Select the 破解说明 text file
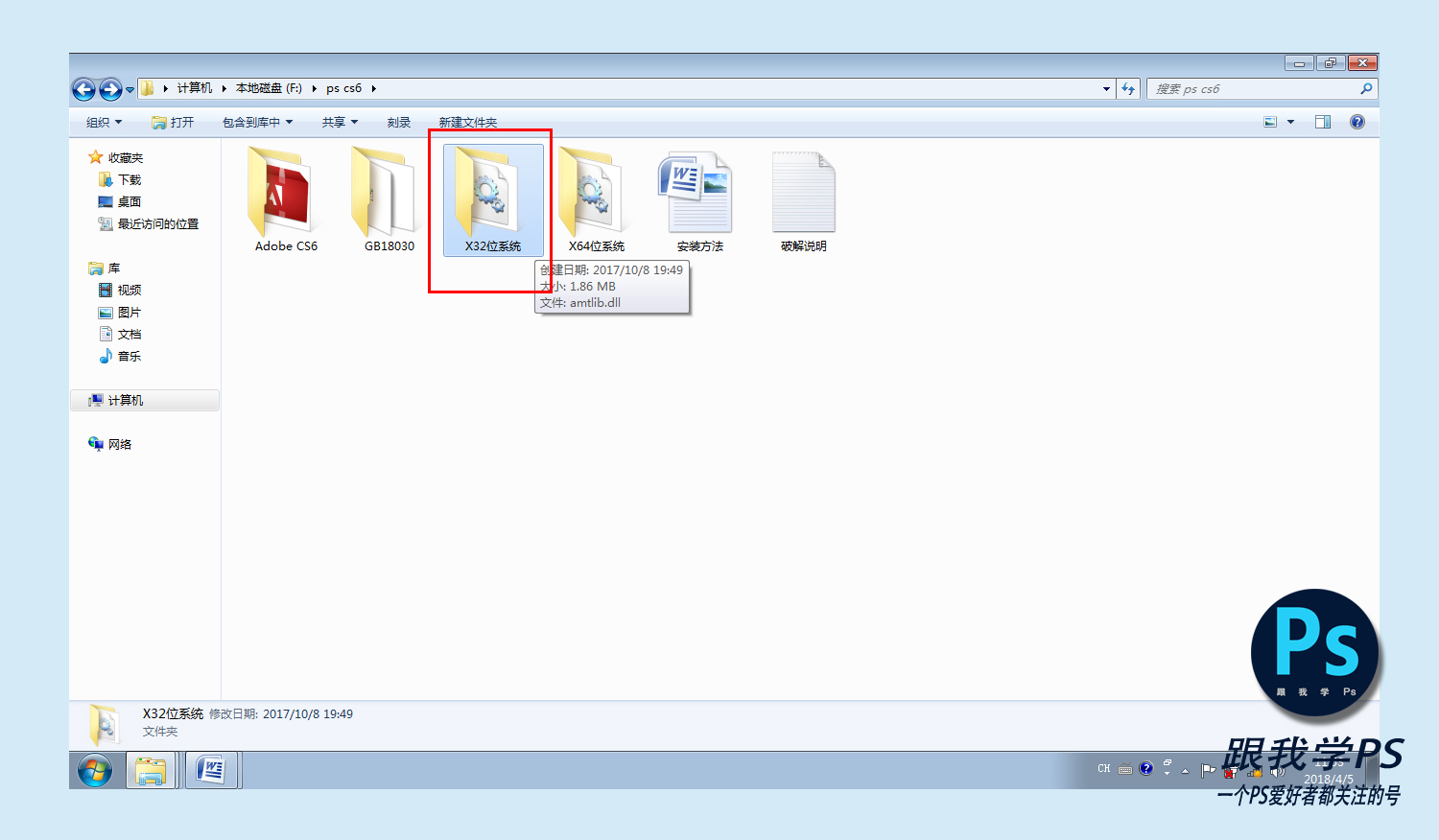The height and width of the screenshot is (840, 1439). pyautogui.click(x=804, y=199)
